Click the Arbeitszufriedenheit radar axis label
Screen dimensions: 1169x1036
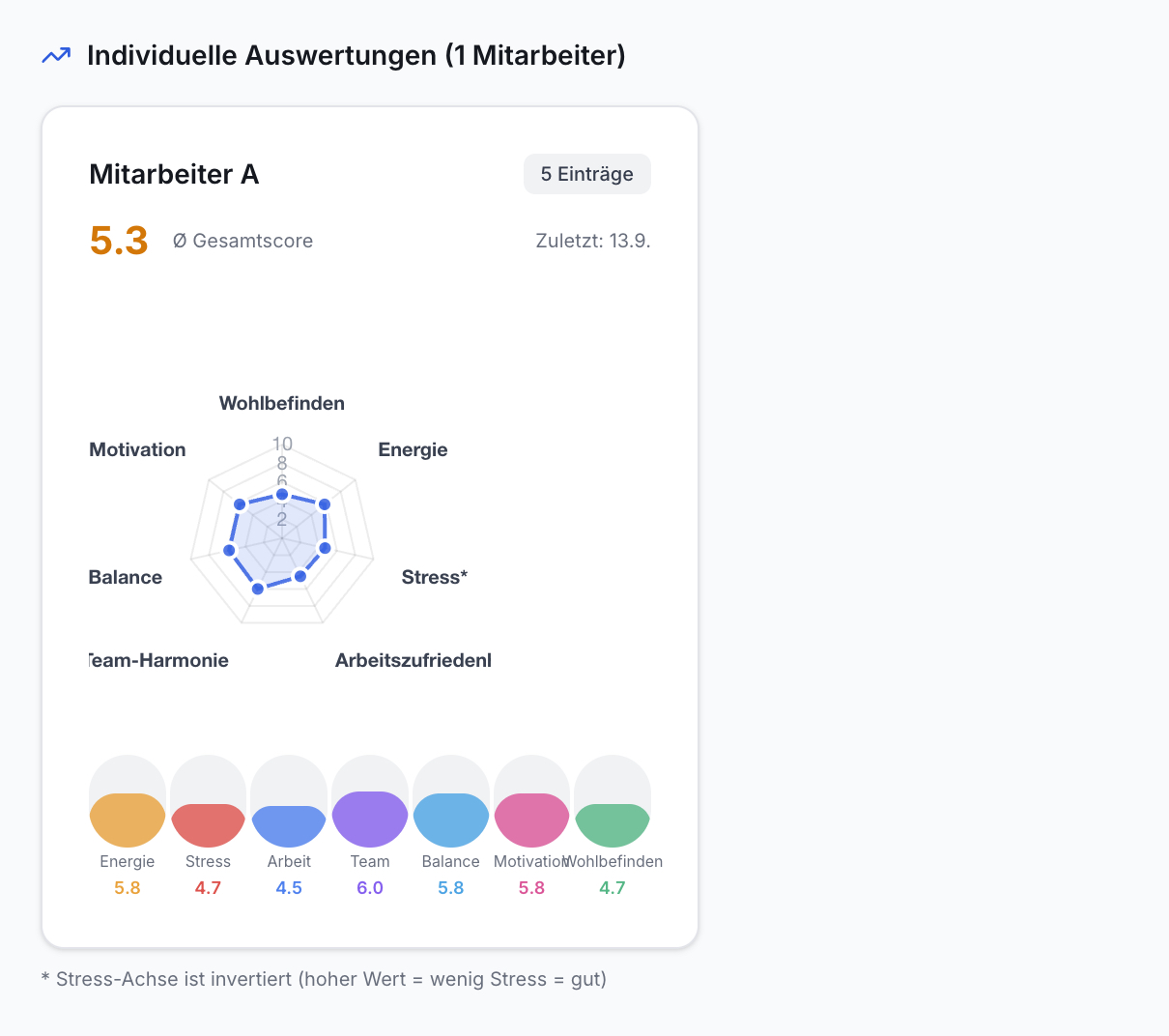[413, 660]
